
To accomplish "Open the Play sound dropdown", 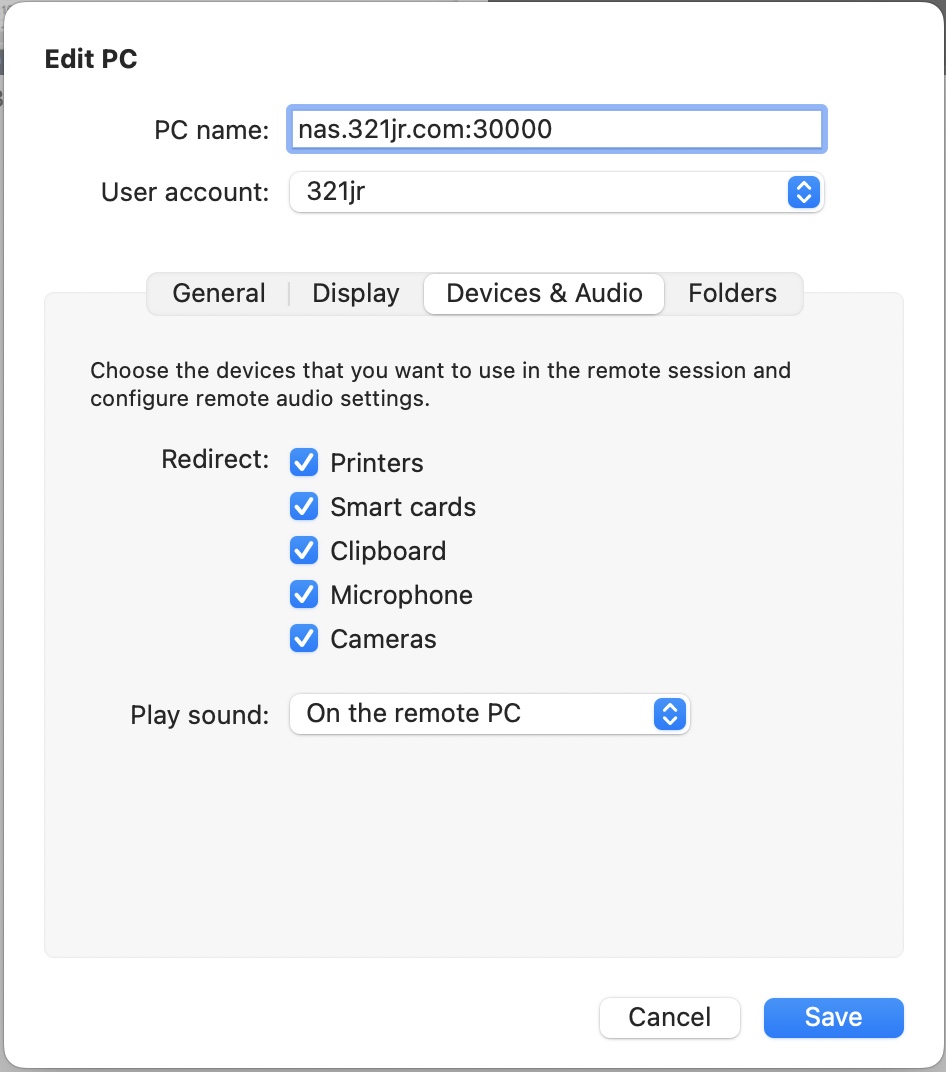I will (489, 714).
